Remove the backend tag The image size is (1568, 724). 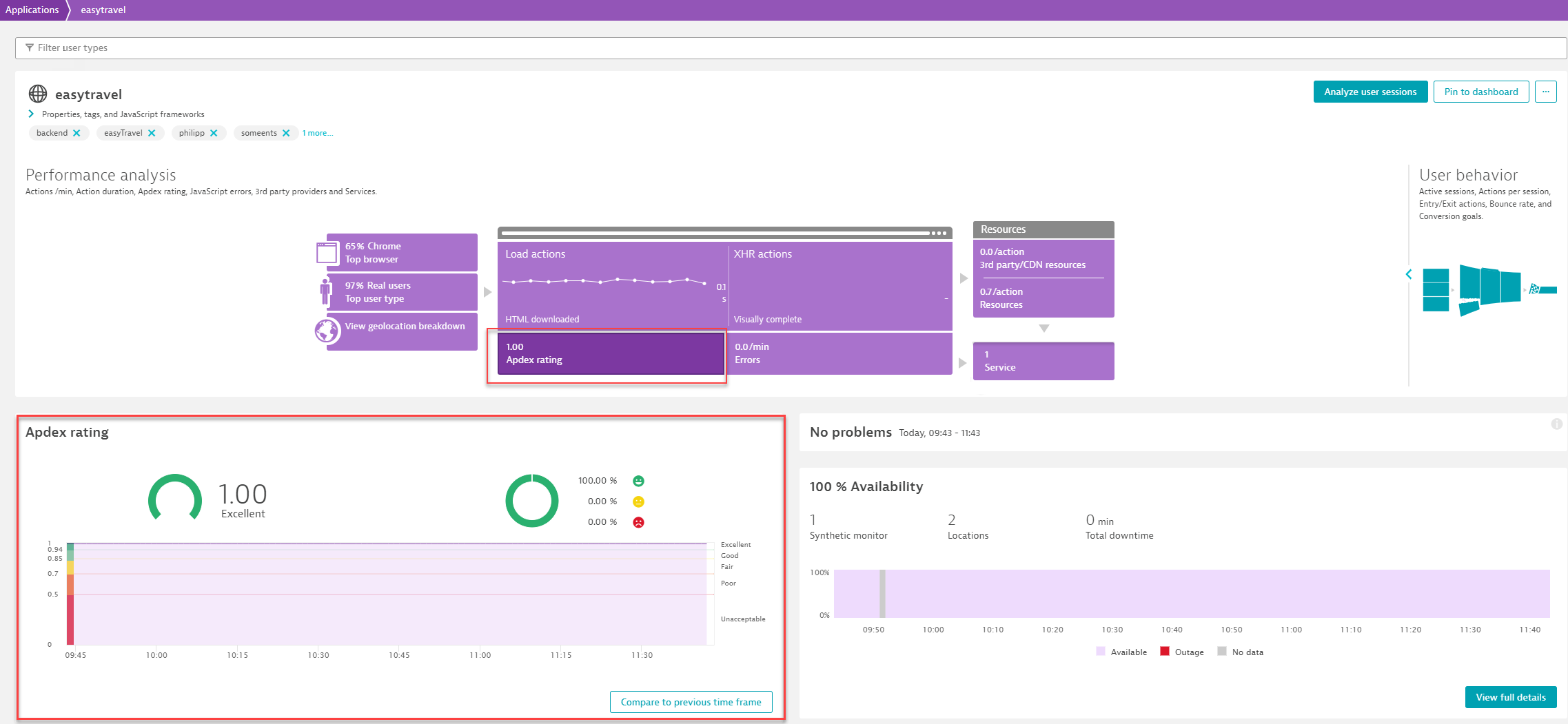click(77, 133)
